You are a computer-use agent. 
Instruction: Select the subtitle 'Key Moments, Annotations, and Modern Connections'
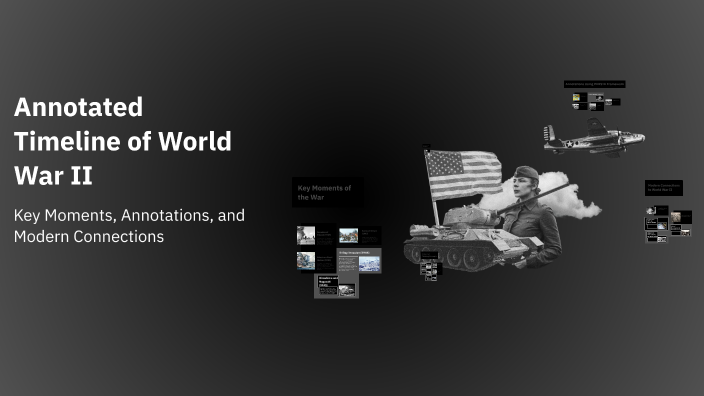(x=129, y=226)
